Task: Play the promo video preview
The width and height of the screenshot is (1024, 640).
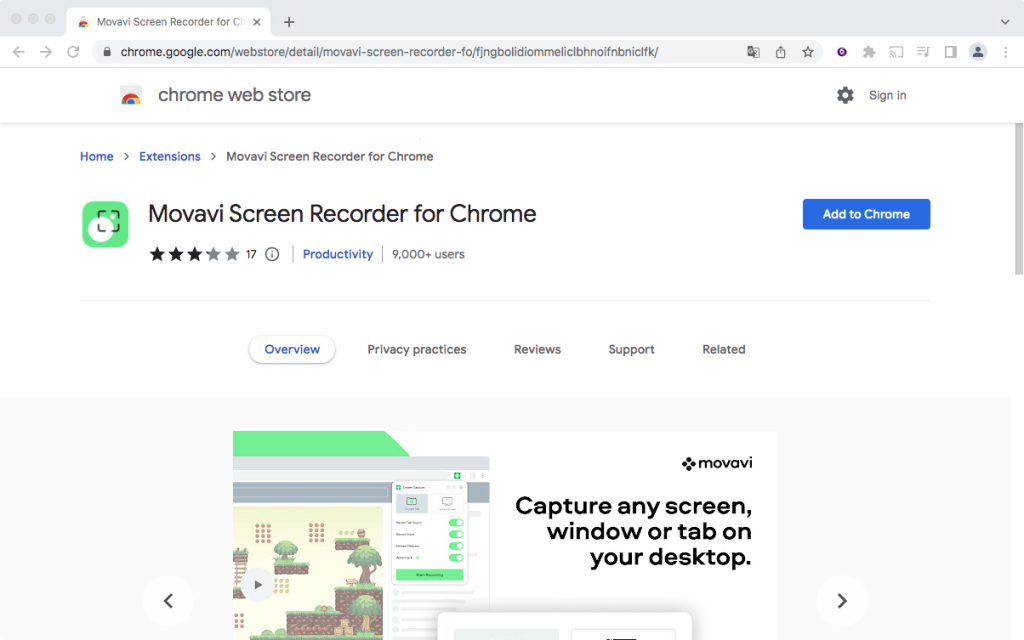Action: 257,584
